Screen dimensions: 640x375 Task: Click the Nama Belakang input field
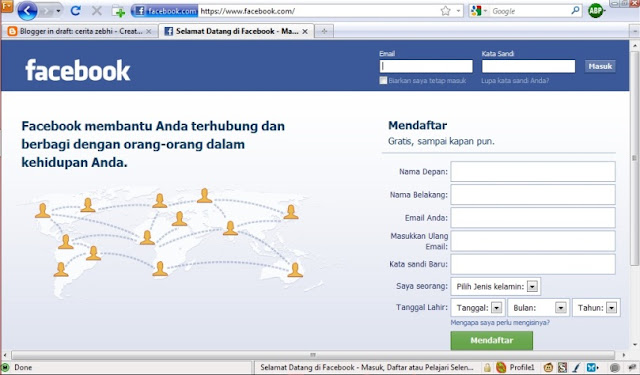point(533,195)
